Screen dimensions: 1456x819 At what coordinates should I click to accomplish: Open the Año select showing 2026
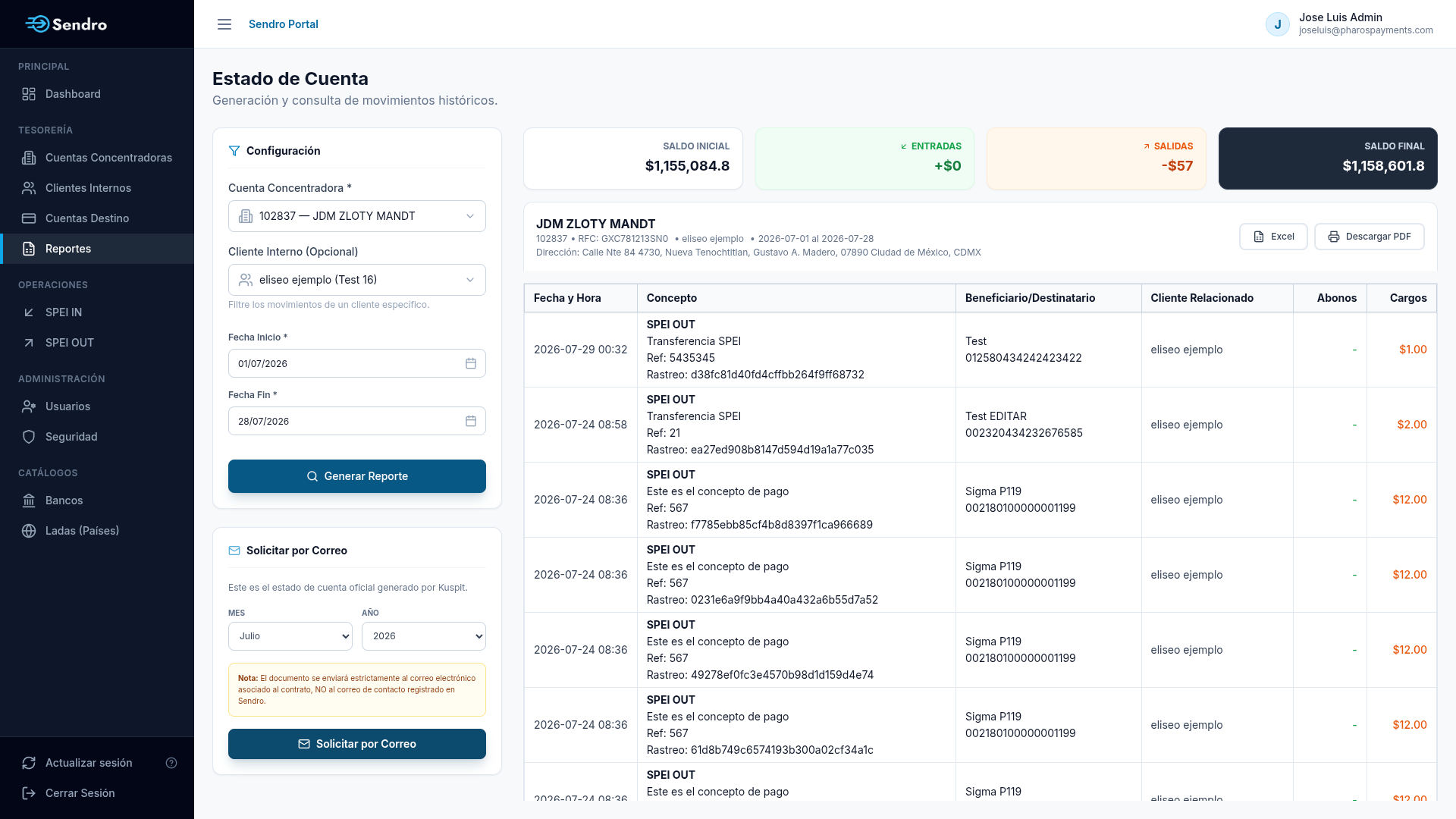[x=424, y=636]
